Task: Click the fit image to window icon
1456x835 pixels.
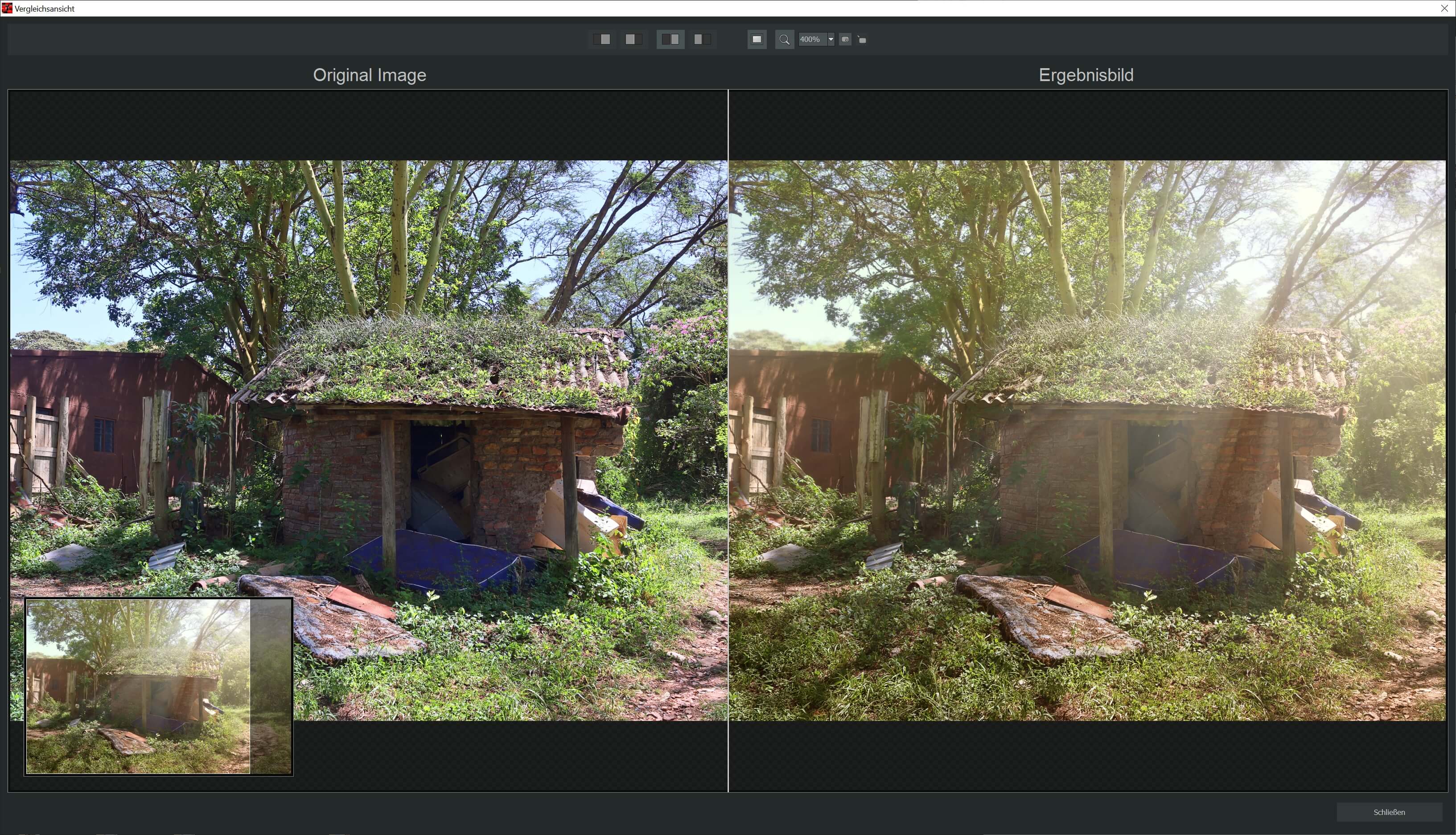Action: point(757,39)
